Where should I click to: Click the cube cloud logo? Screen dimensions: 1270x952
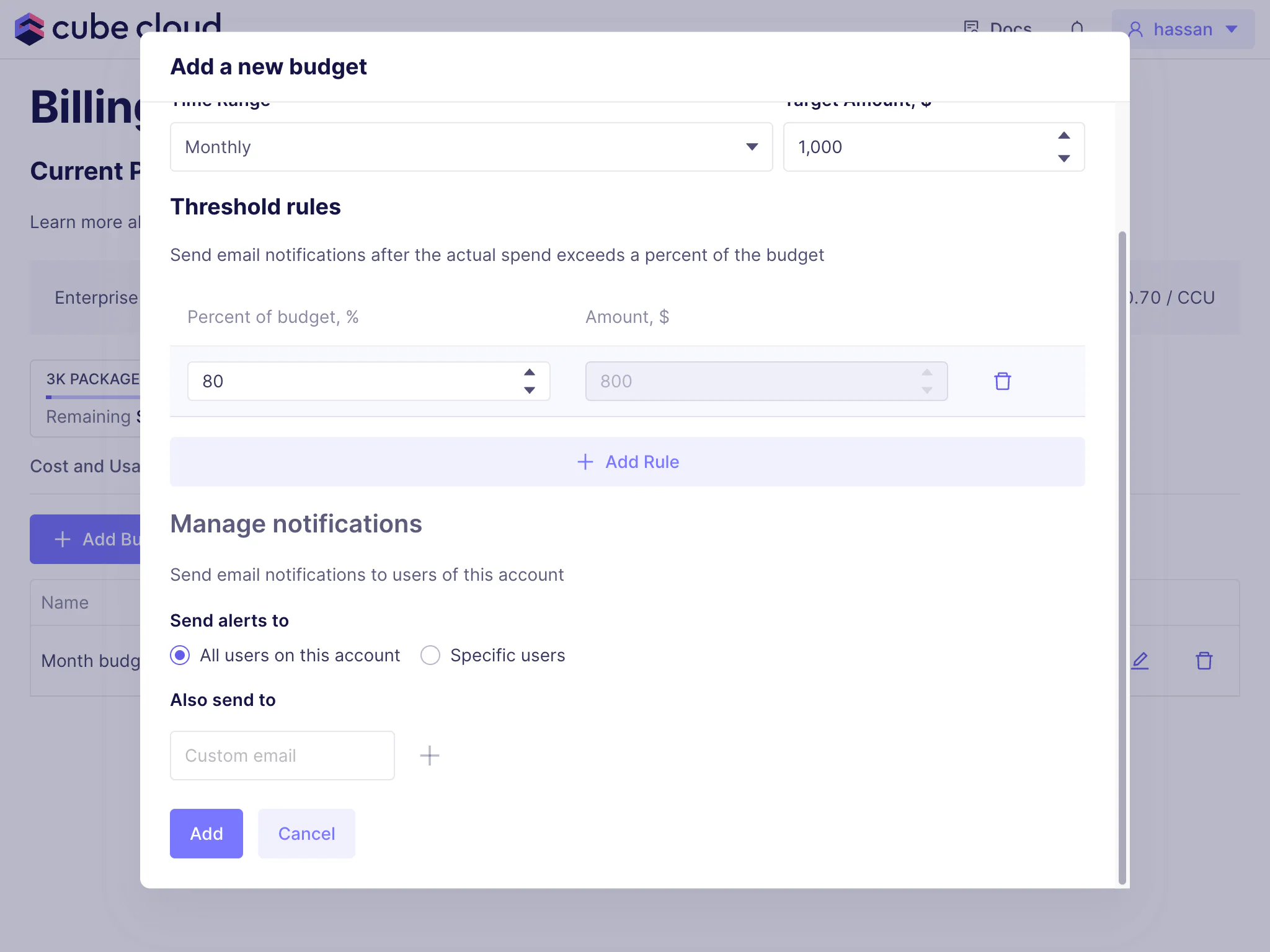117,28
